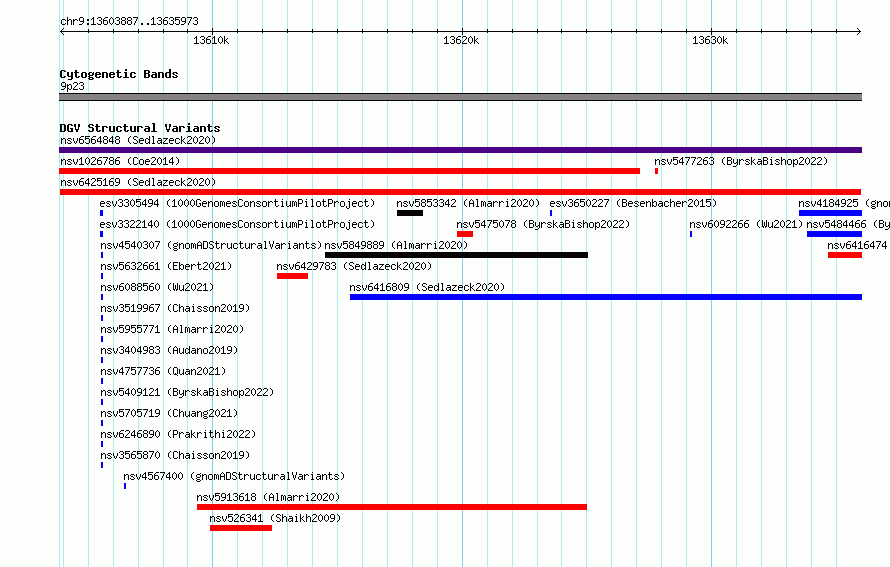Open the nsv5475078 (ByrskaBishop2022) label
This screenshot has height=567, width=890.
click(543, 224)
